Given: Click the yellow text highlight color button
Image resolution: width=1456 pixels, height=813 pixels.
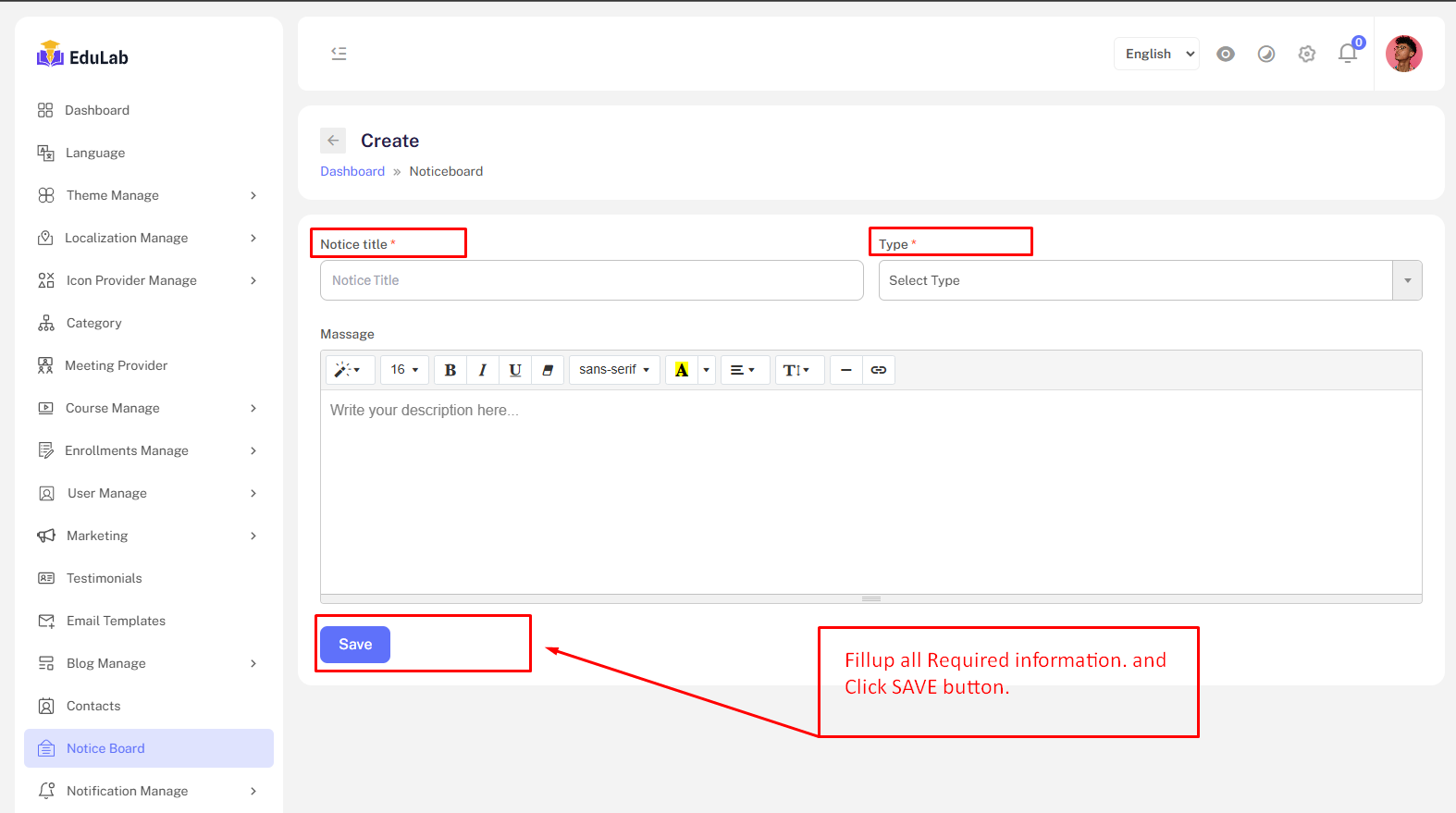Looking at the screenshot, I should 682,370.
